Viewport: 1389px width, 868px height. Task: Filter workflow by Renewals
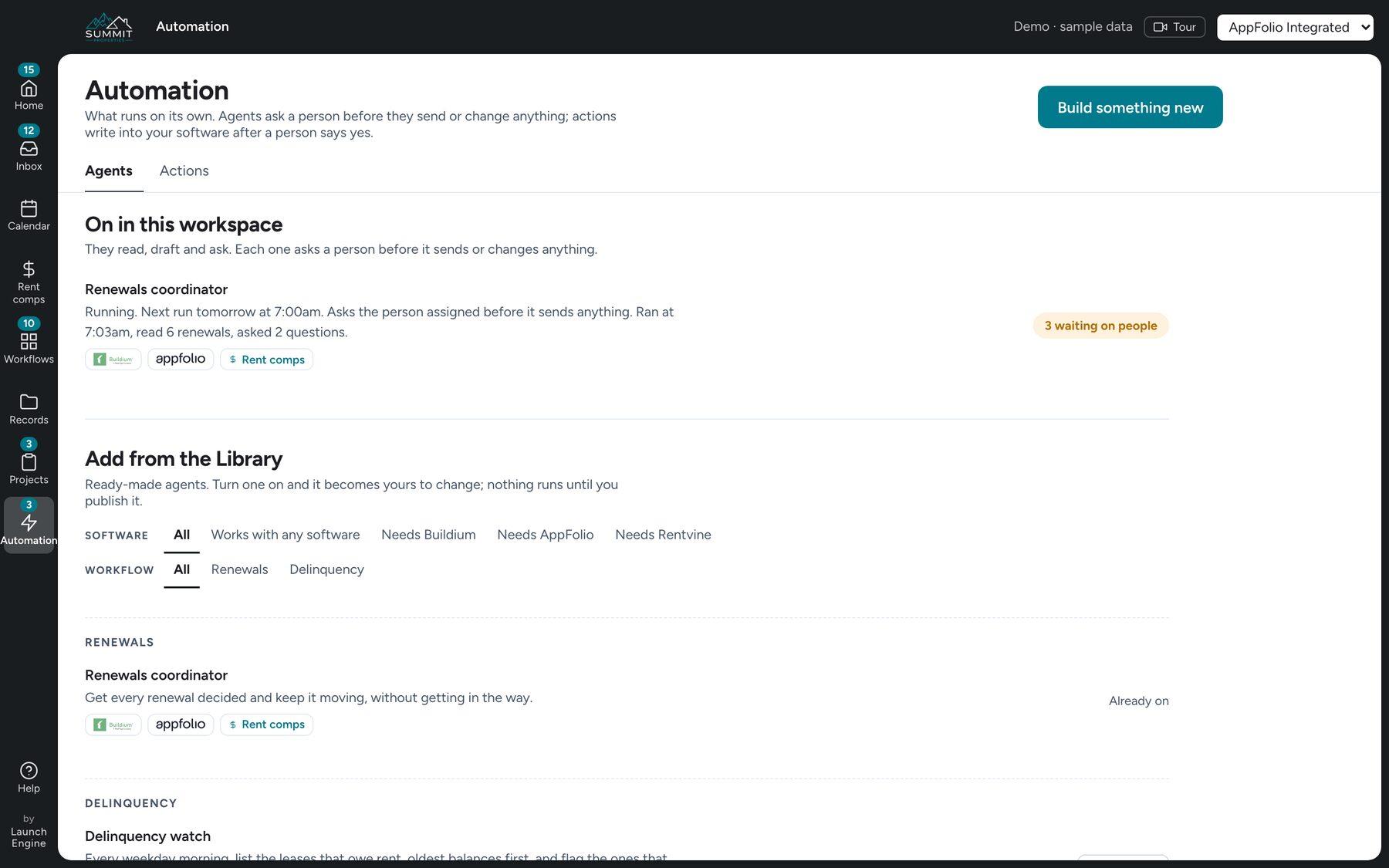tap(240, 569)
